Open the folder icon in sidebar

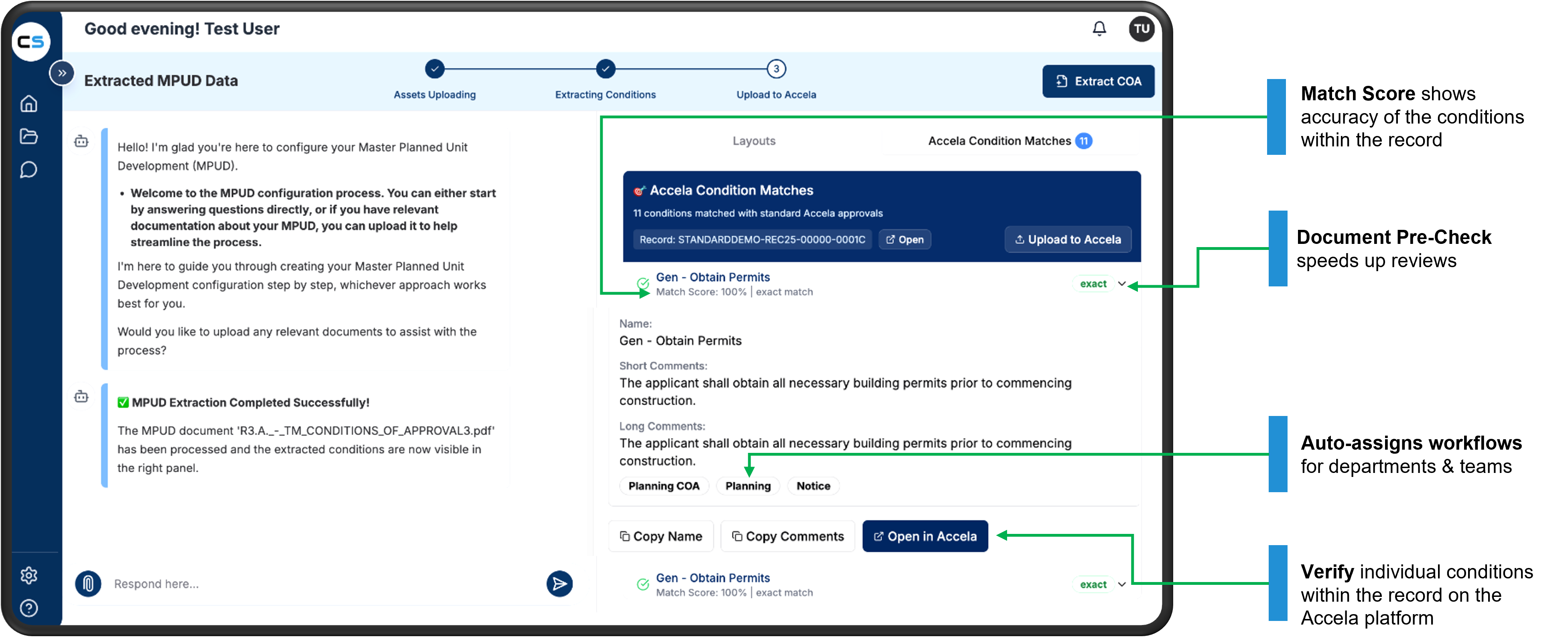[28, 136]
